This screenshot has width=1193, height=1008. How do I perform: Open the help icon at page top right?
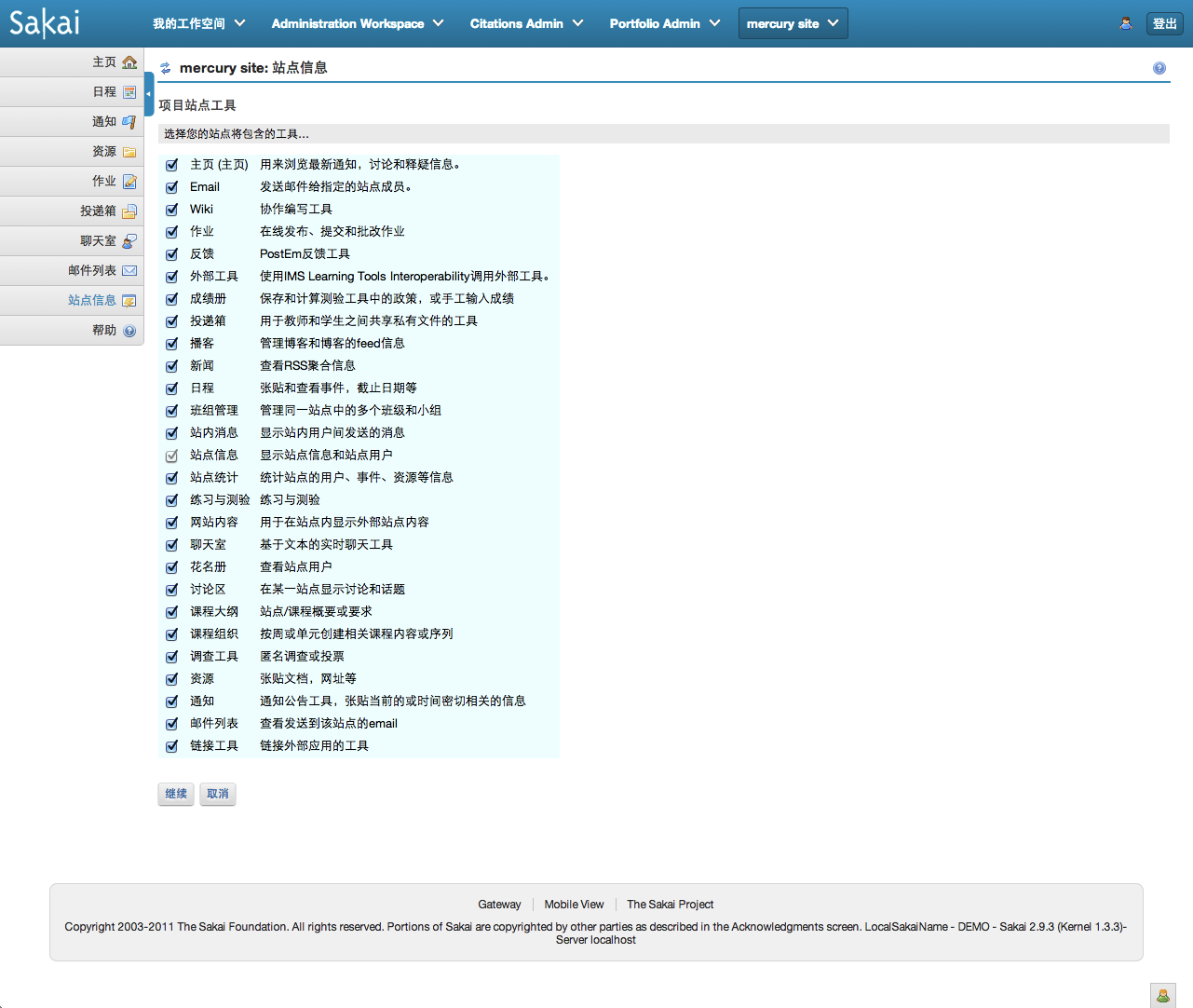tap(1159, 68)
